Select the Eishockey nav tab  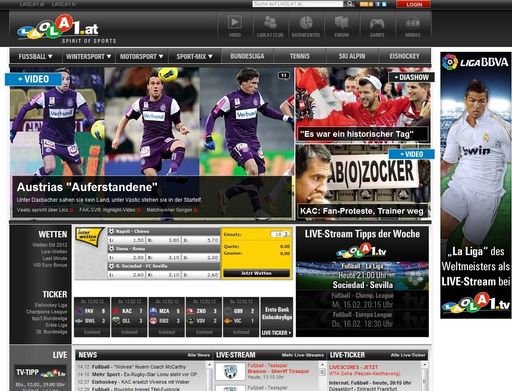pyautogui.click(x=404, y=56)
